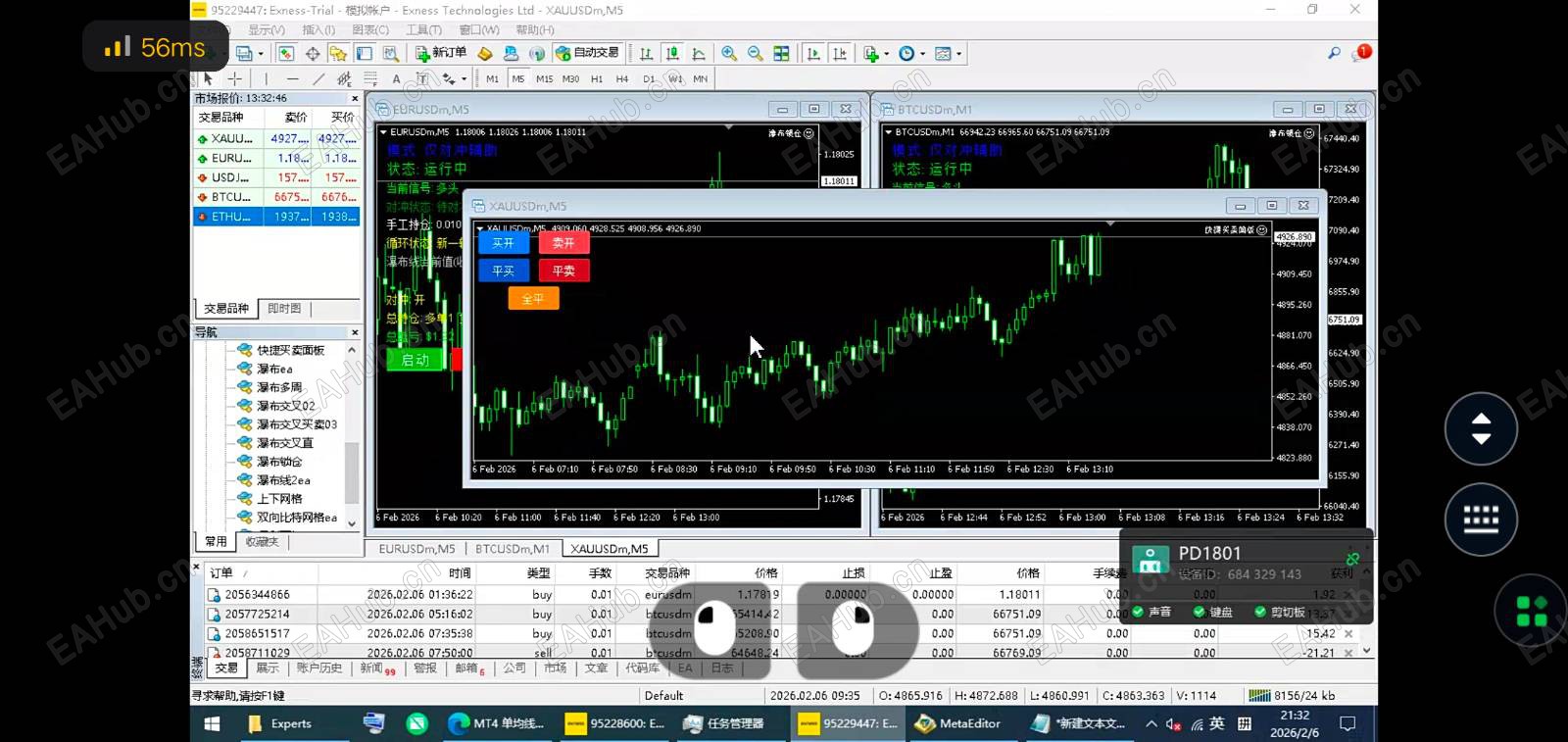Open the Windows Start menu
Viewport: 1568px width, 742px height.
pos(212,724)
